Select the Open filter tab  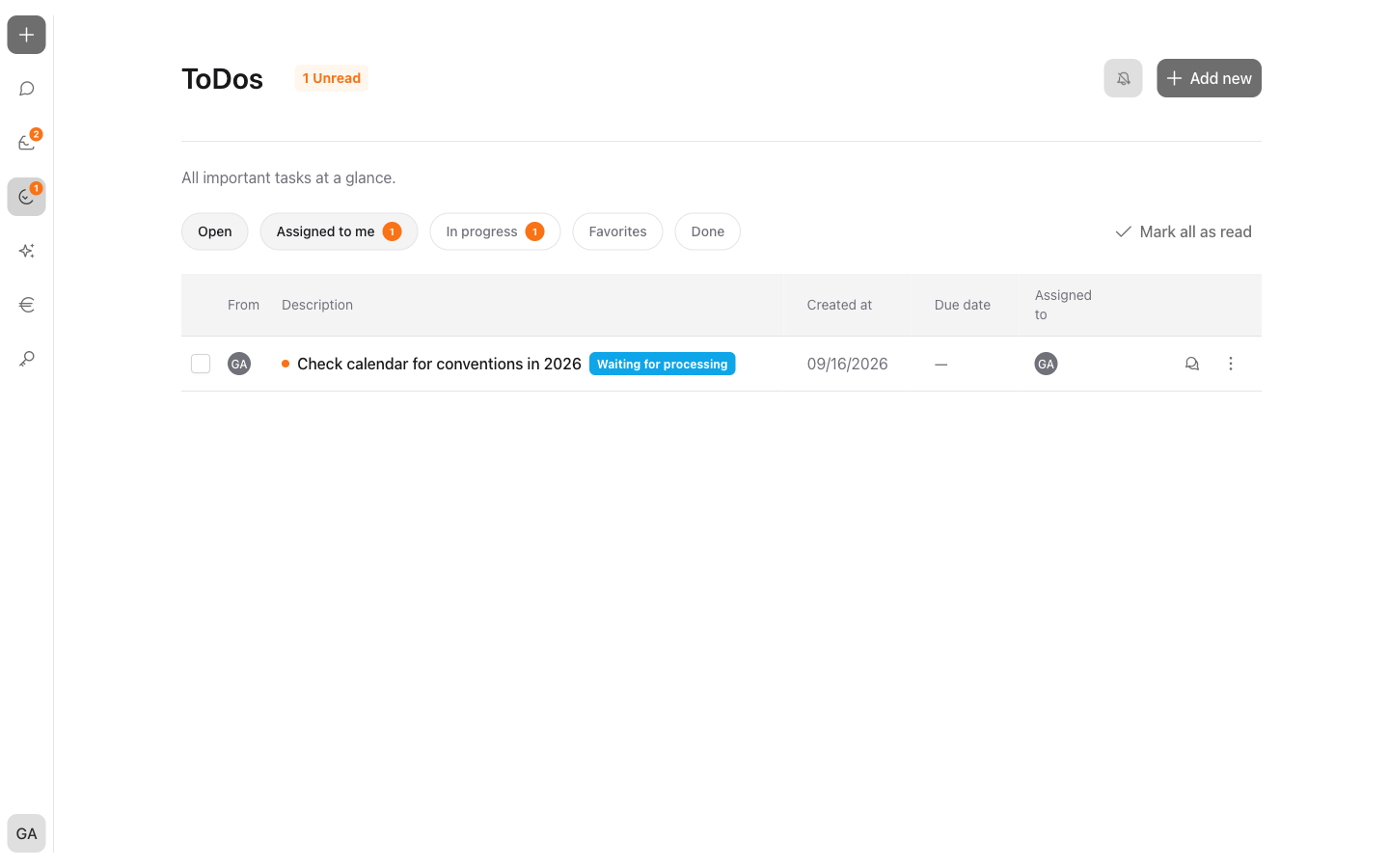click(215, 231)
